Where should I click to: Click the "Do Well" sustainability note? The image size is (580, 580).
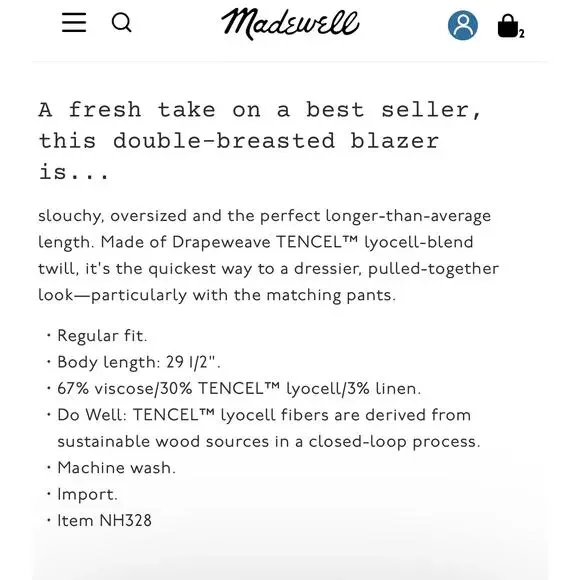tap(269, 428)
